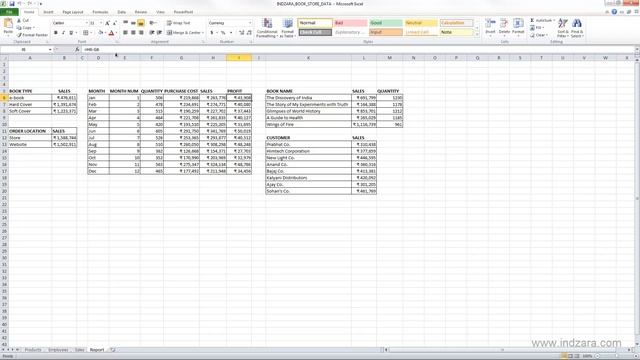Viewport: 640px width, 360px height.
Task: Apply the Fill Color paint bucket
Action: [x=100, y=33]
